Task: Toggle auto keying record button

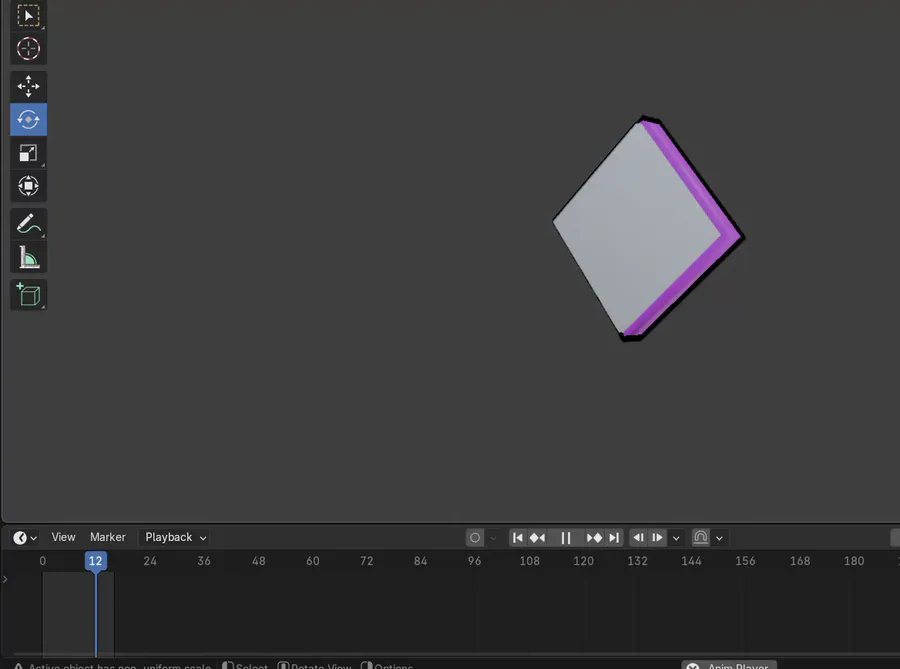Action: click(x=475, y=538)
